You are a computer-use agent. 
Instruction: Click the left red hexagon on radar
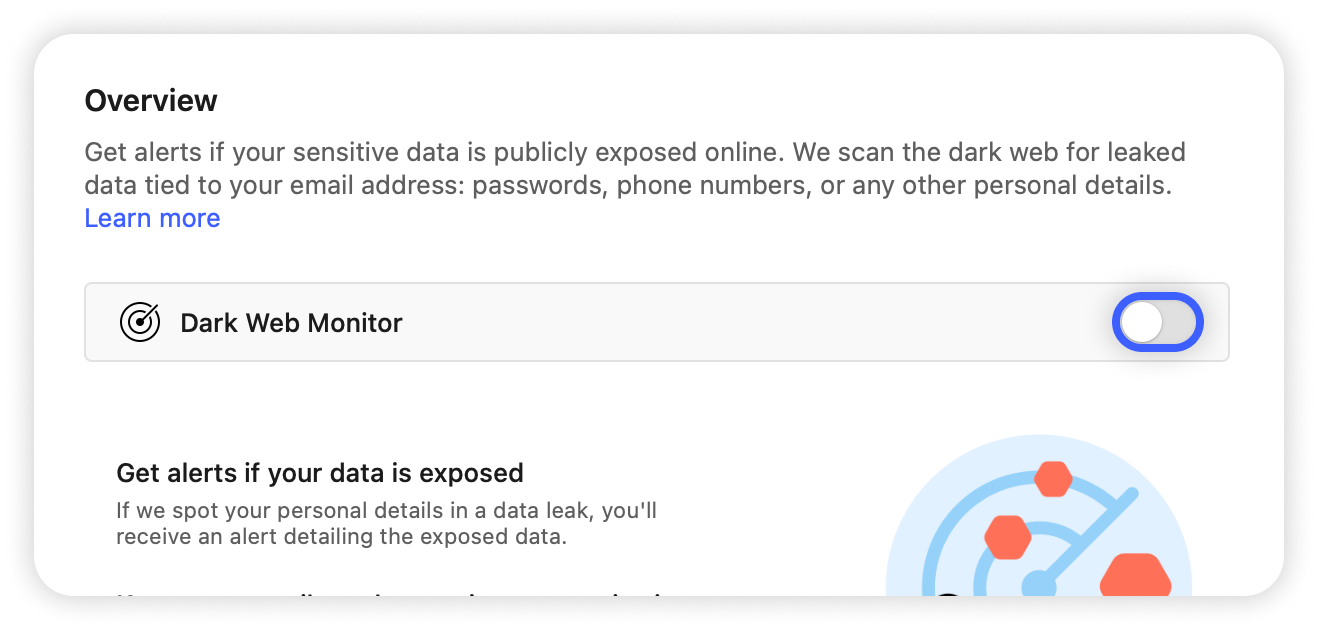coord(1007,537)
